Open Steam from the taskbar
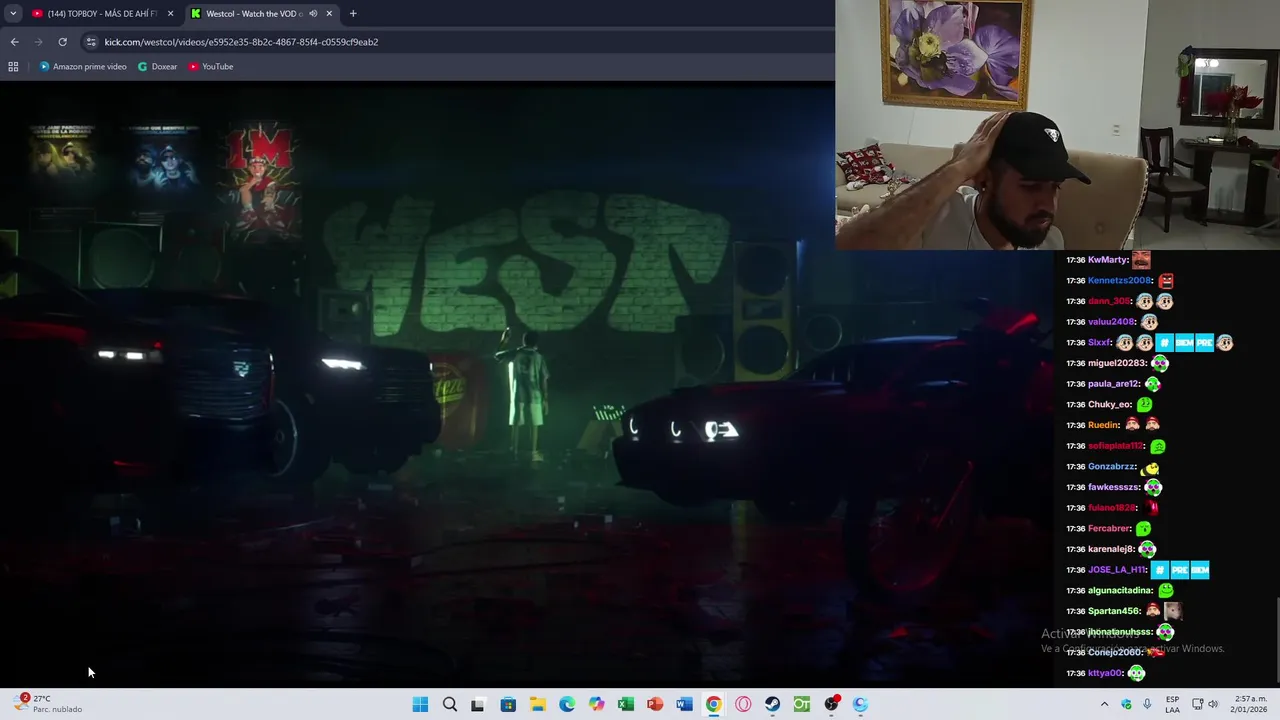1280x720 pixels. [x=772, y=704]
